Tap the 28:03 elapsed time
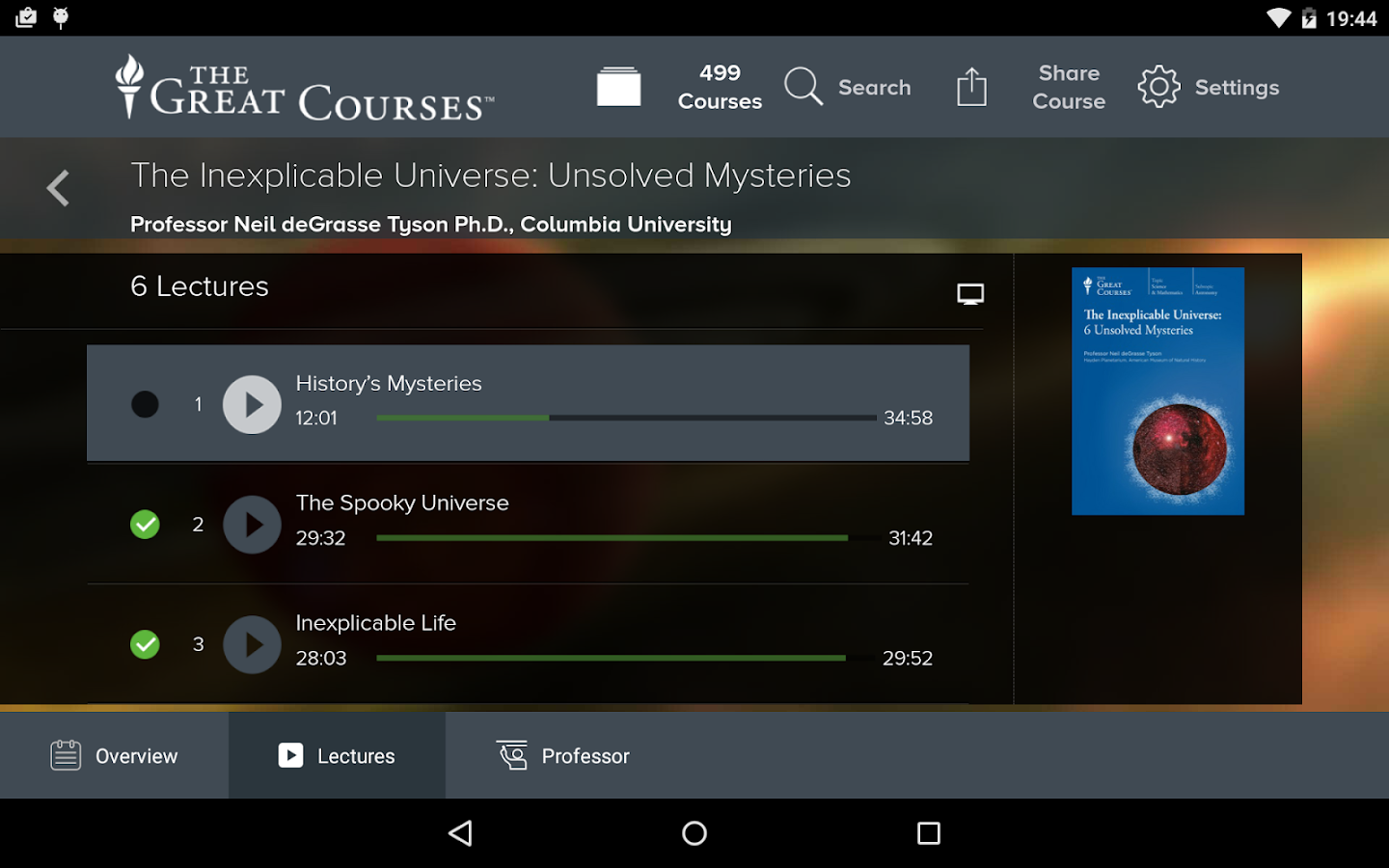 pyautogui.click(x=321, y=658)
